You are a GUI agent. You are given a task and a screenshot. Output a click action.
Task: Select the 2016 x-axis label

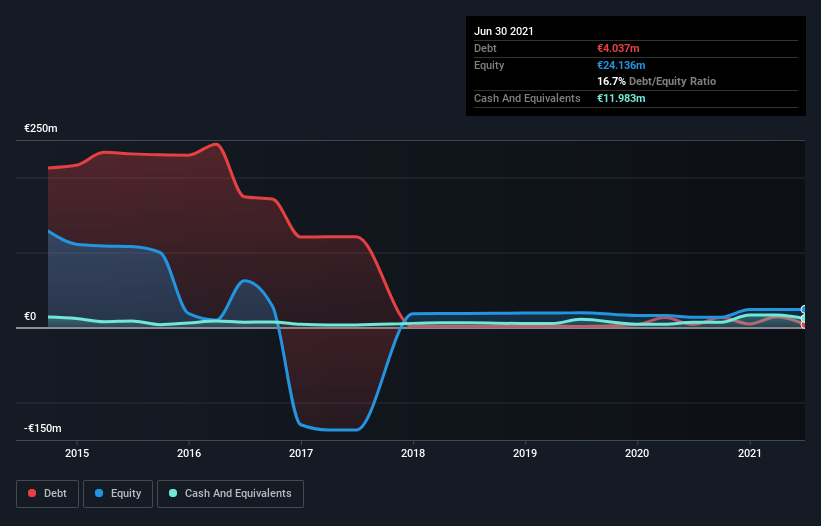(x=189, y=453)
